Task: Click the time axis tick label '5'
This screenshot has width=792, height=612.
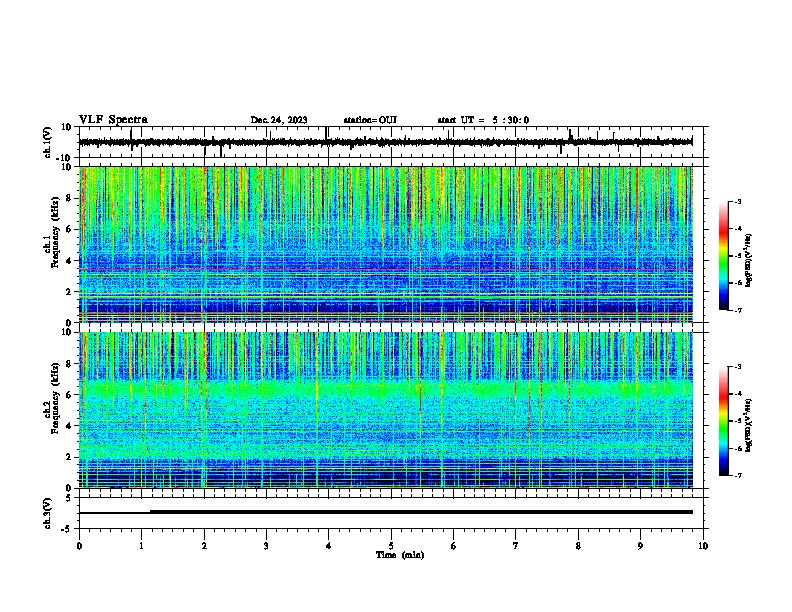Action: pyautogui.click(x=391, y=546)
